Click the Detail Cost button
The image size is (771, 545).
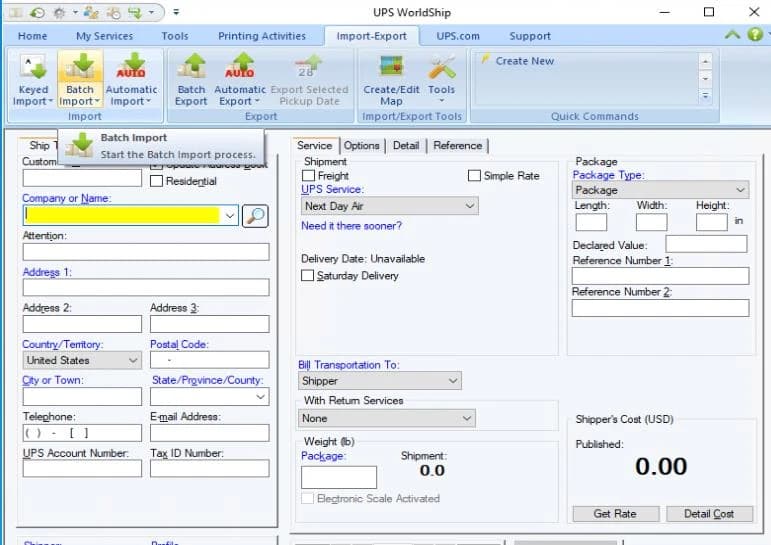pos(709,514)
